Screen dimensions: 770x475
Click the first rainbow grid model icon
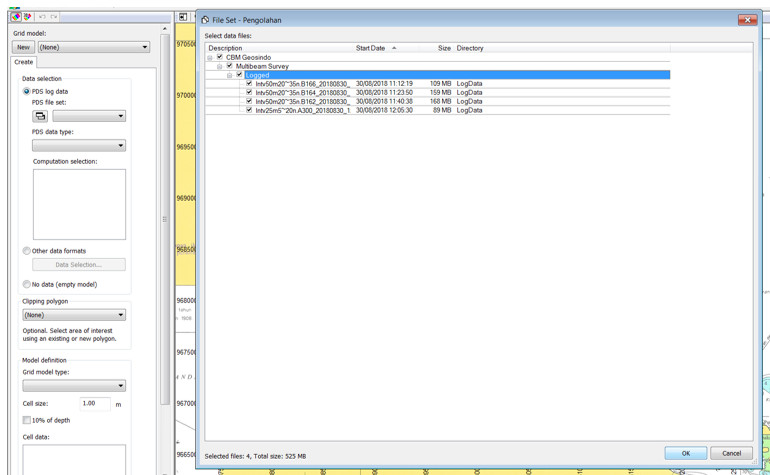tap(17, 17)
